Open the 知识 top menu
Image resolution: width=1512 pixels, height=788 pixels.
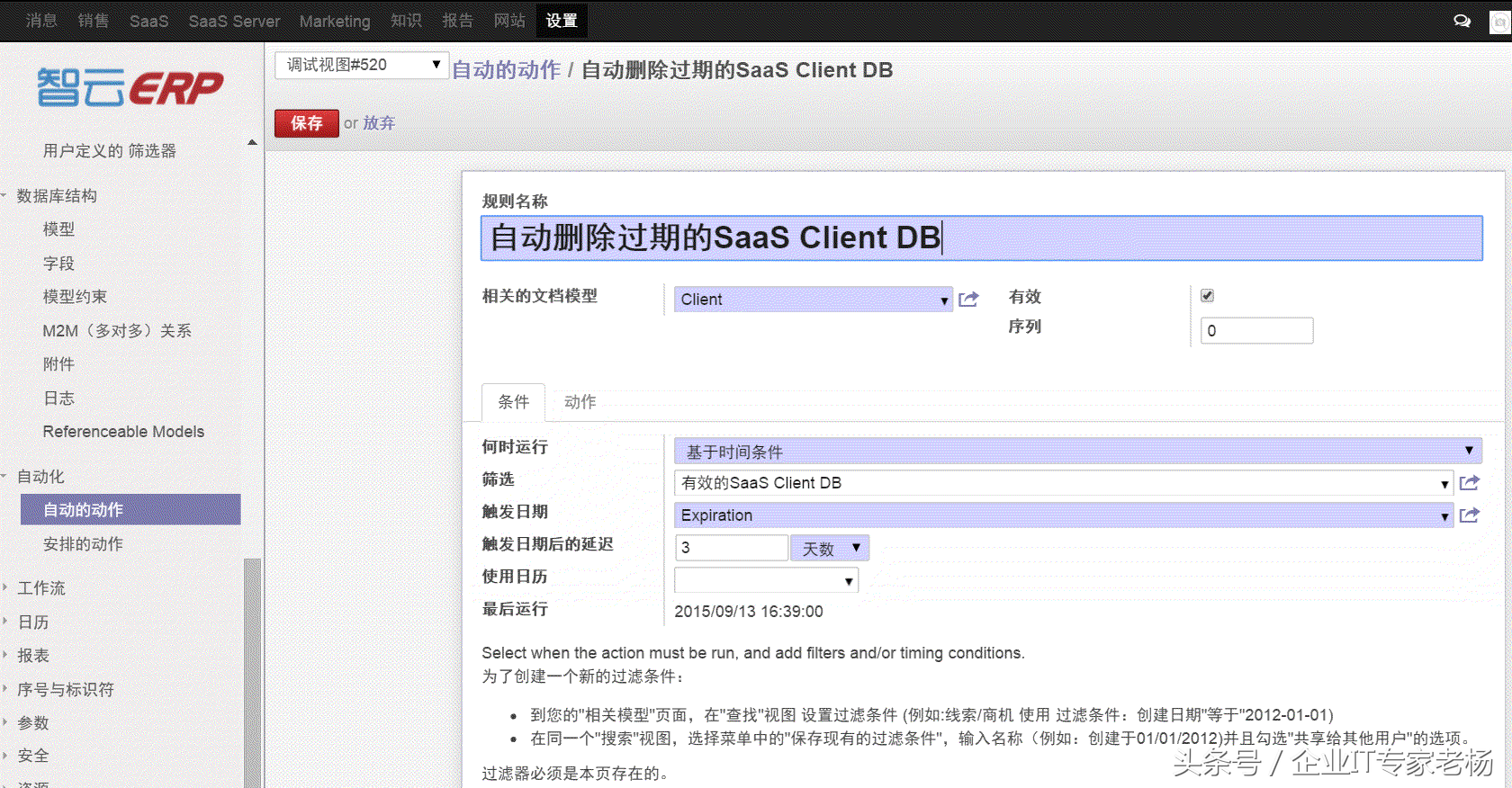pos(407,21)
